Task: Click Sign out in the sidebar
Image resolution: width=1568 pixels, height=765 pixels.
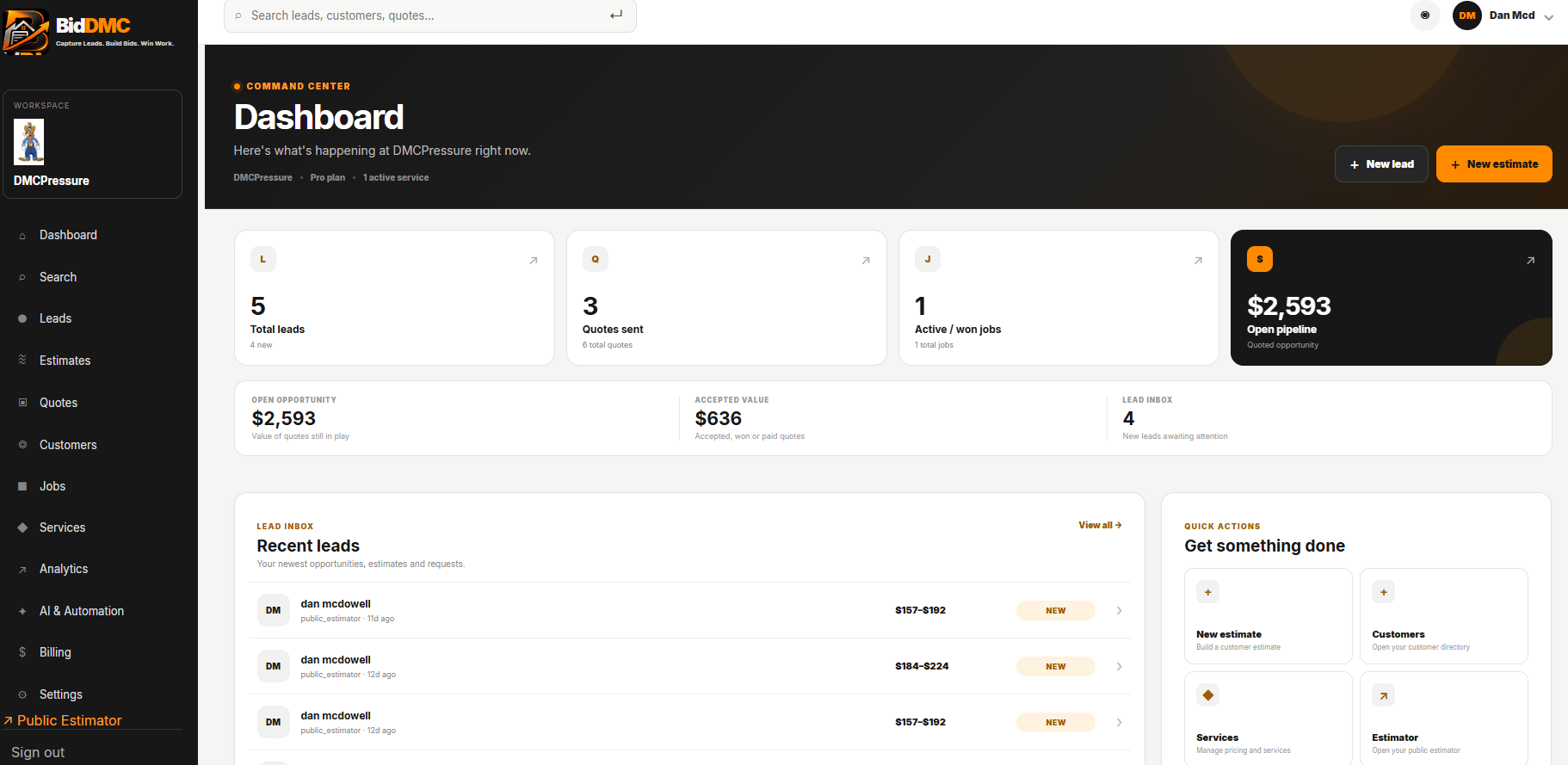Action: coord(38,752)
